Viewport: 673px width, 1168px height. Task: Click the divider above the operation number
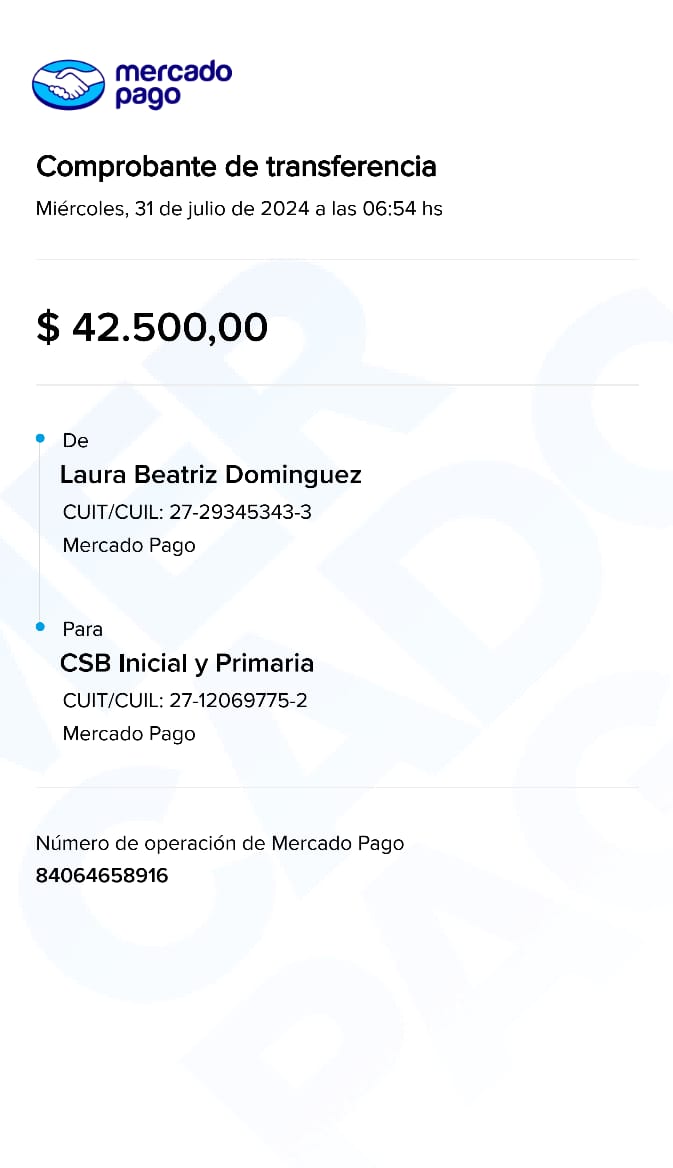(x=337, y=787)
